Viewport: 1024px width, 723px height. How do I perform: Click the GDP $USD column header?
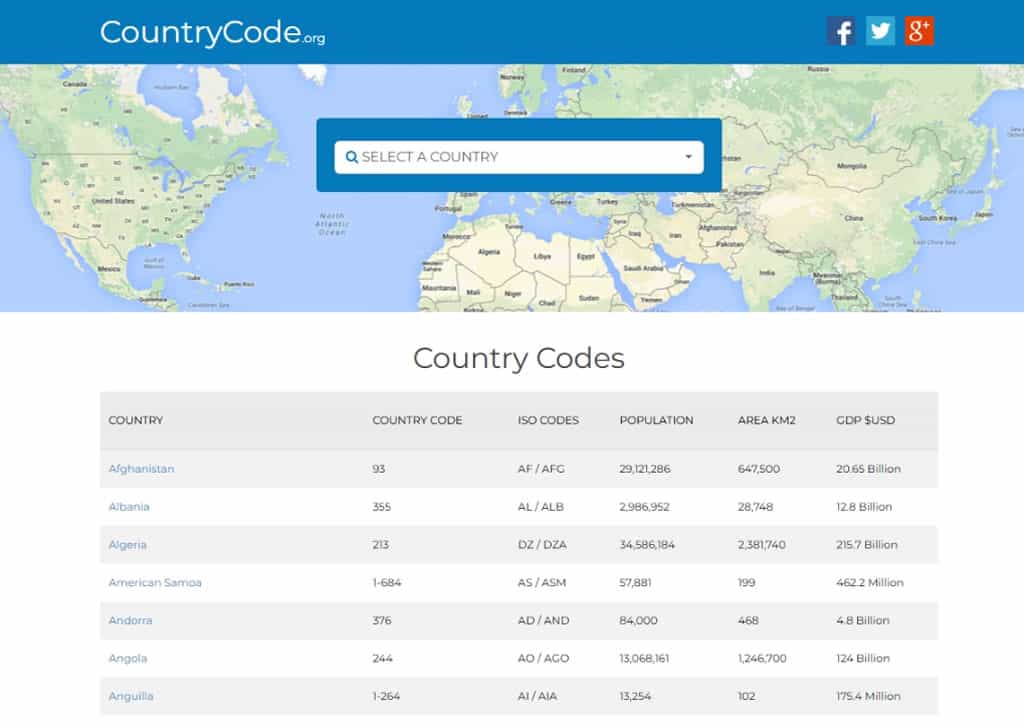click(865, 421)
